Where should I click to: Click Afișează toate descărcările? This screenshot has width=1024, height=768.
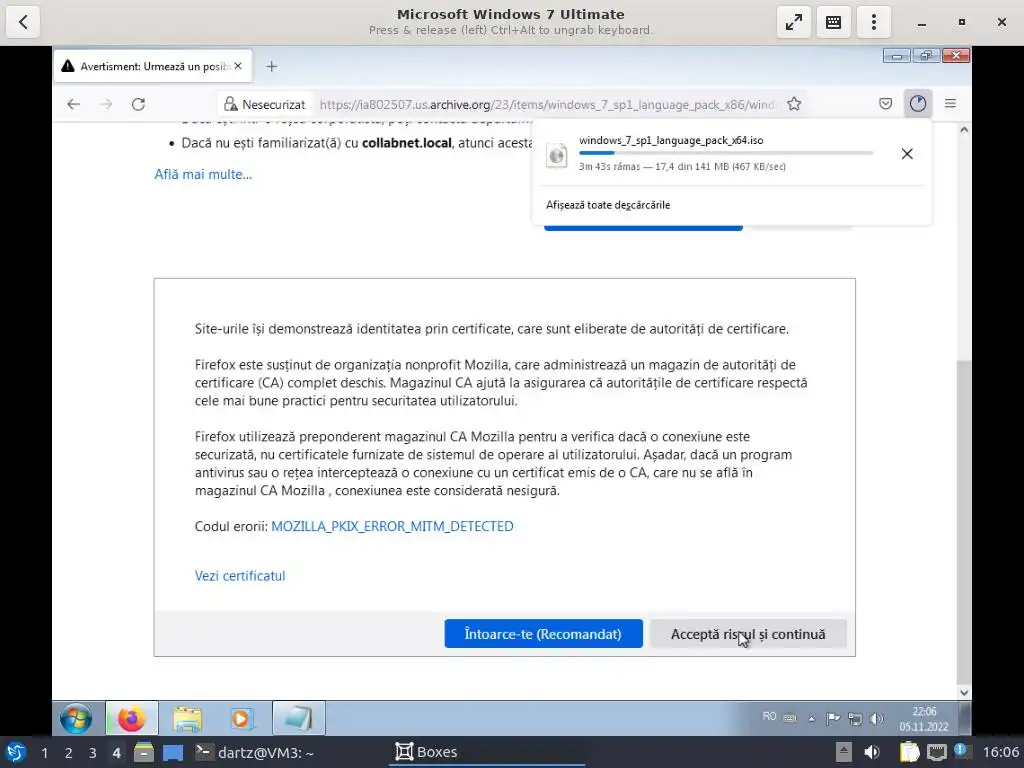coord(608,205)
